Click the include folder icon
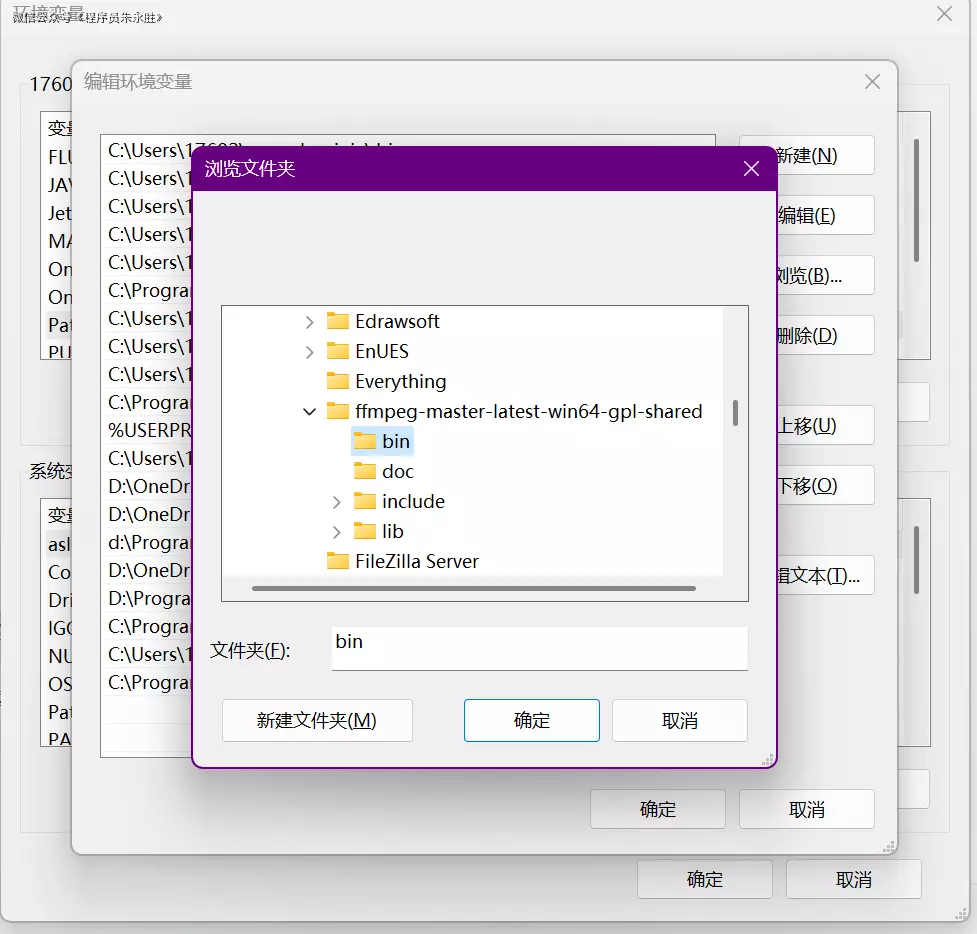Image resolution: width=977 pixels, height=934 pixels. tap(365, 501)
